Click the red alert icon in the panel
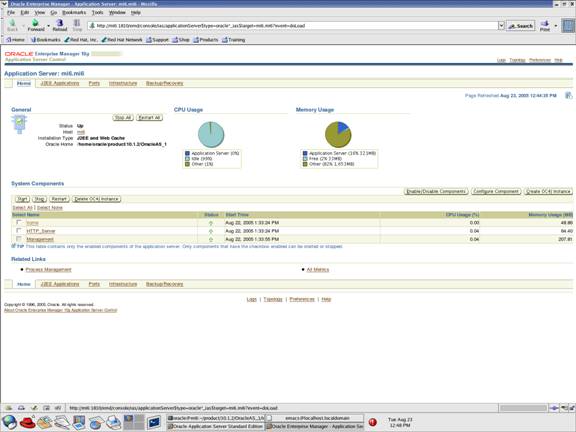576x432 pixels. [x=372, y=422]
